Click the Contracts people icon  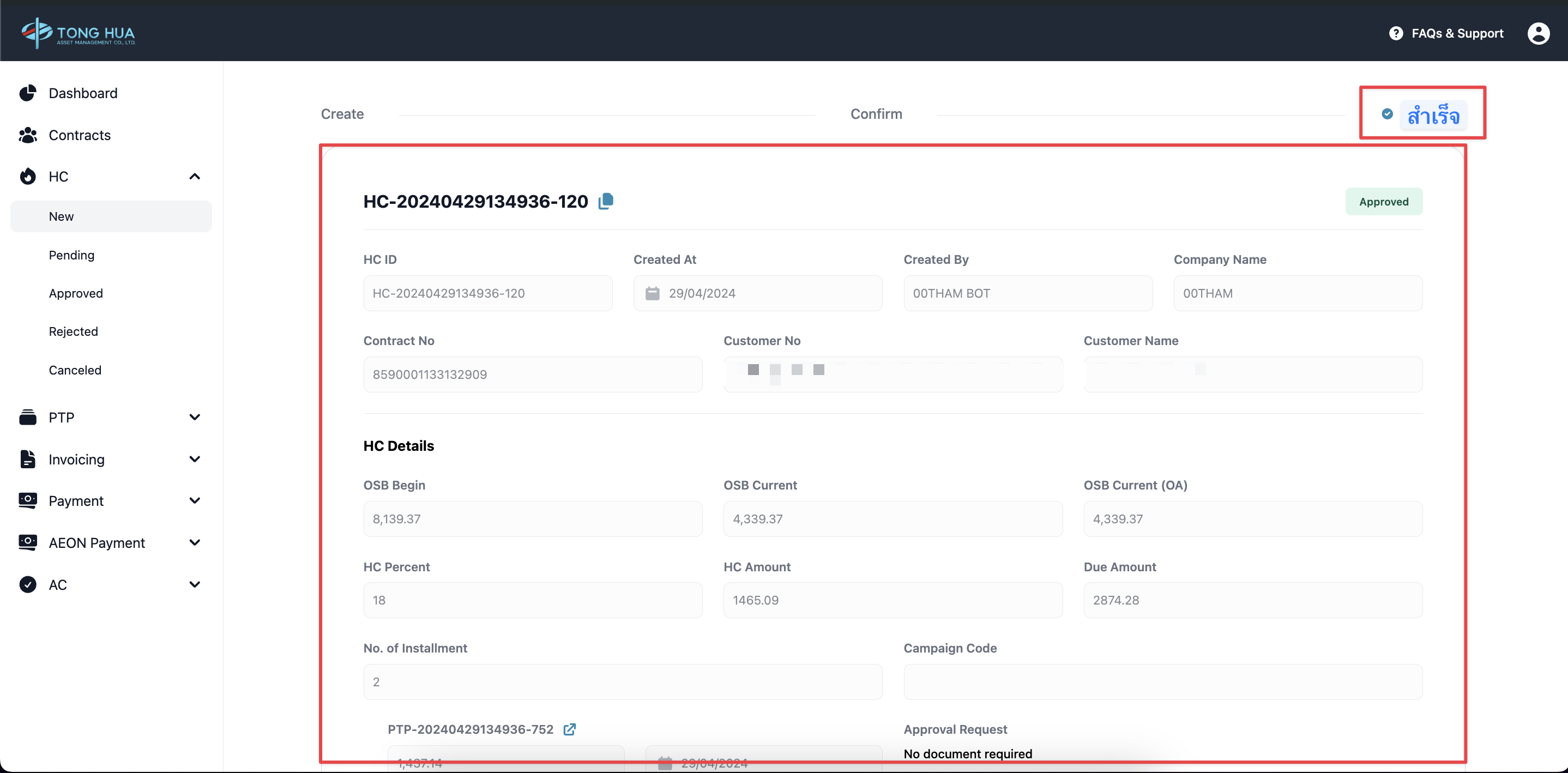click(27, 135)
